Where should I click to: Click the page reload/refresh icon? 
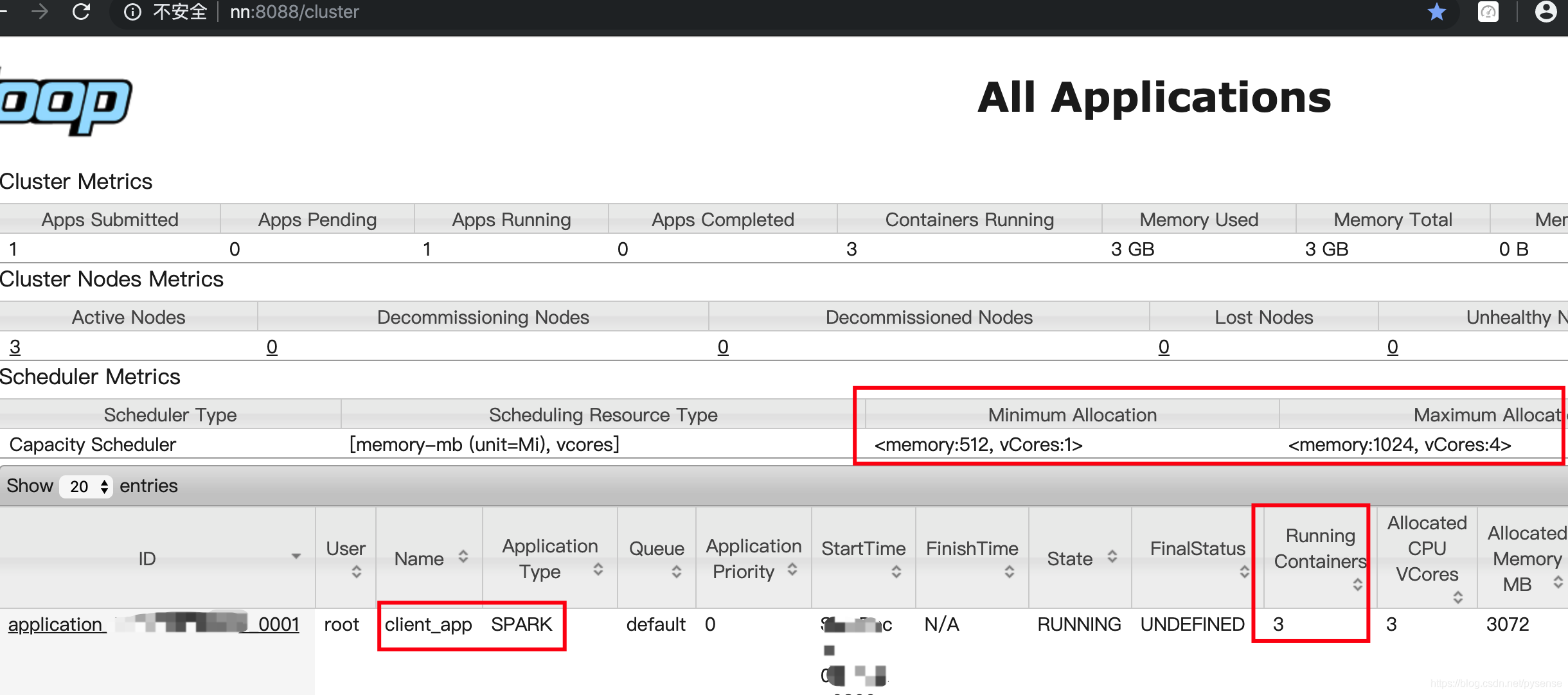80,12
